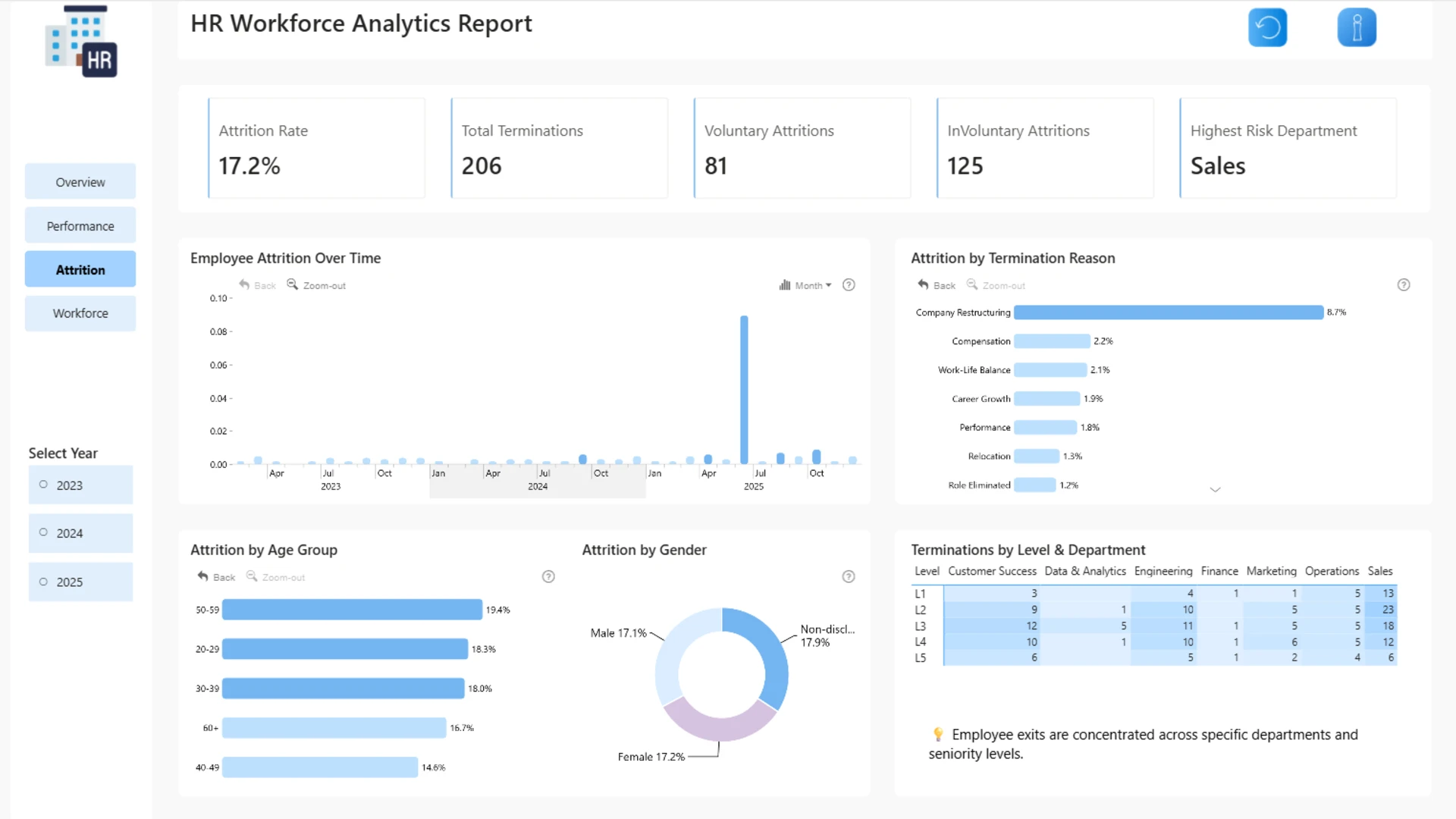Select the 2023 year option
Image resolution: width=1456 pixels, height=819 pixels.
coord(80,485)
